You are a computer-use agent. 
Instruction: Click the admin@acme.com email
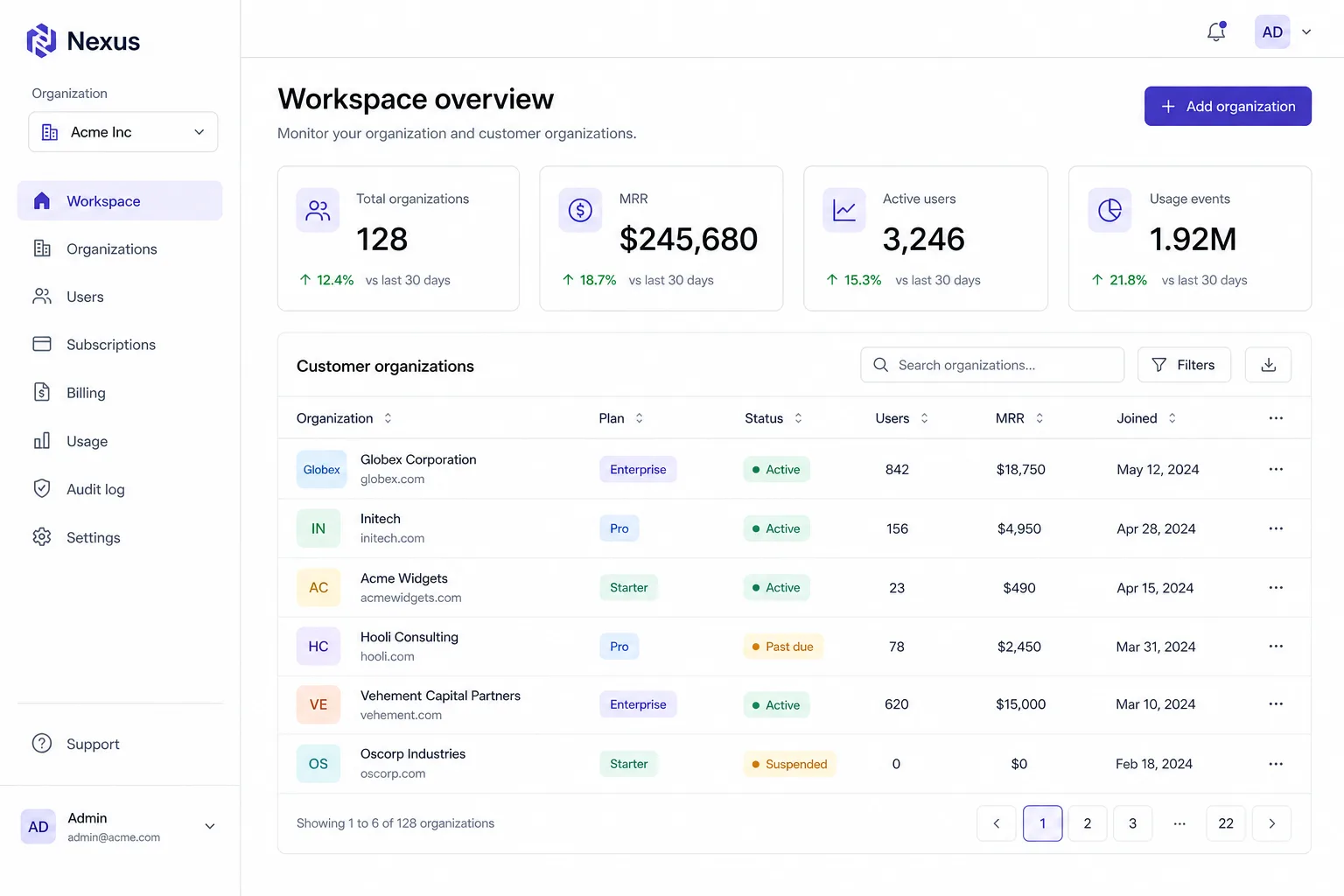point(114,837)
